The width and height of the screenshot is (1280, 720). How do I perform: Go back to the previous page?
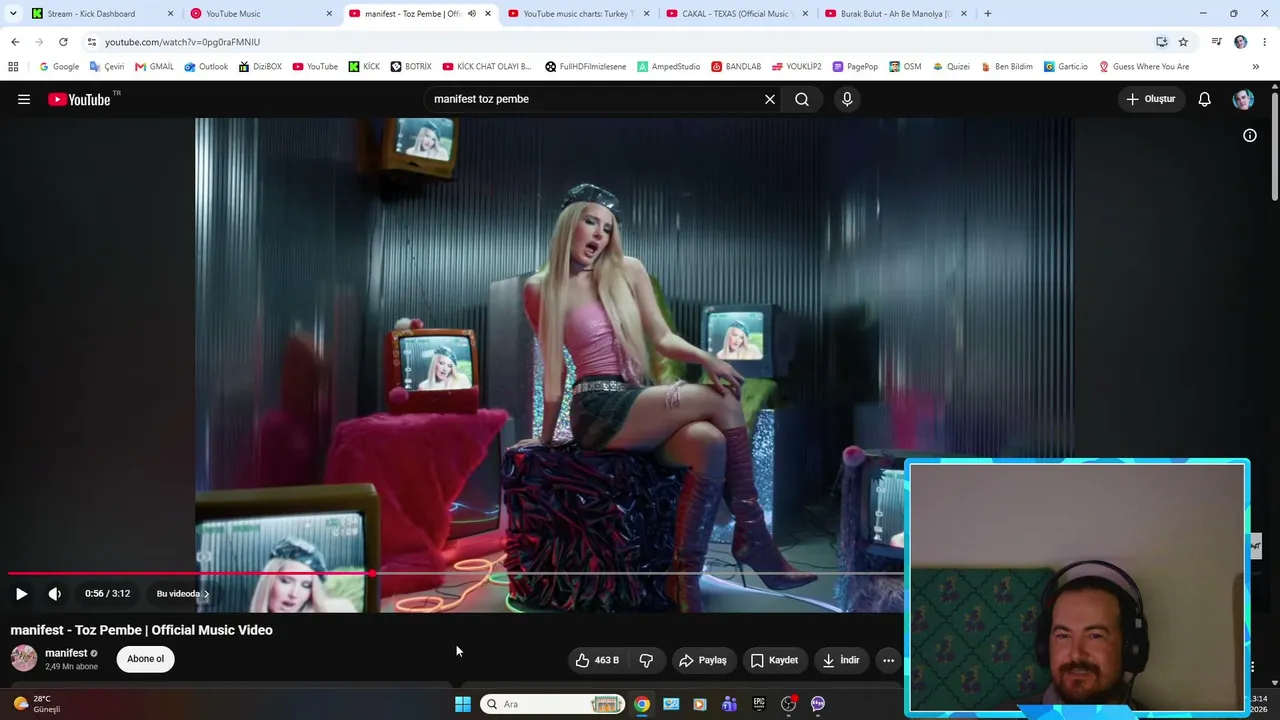tap(15, 42)
